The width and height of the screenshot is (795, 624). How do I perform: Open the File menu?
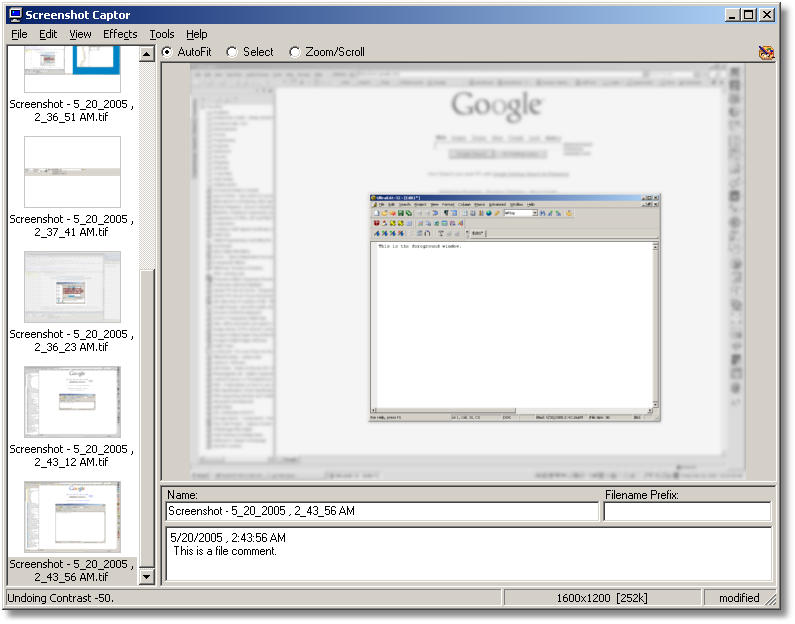tap(19, 34)
